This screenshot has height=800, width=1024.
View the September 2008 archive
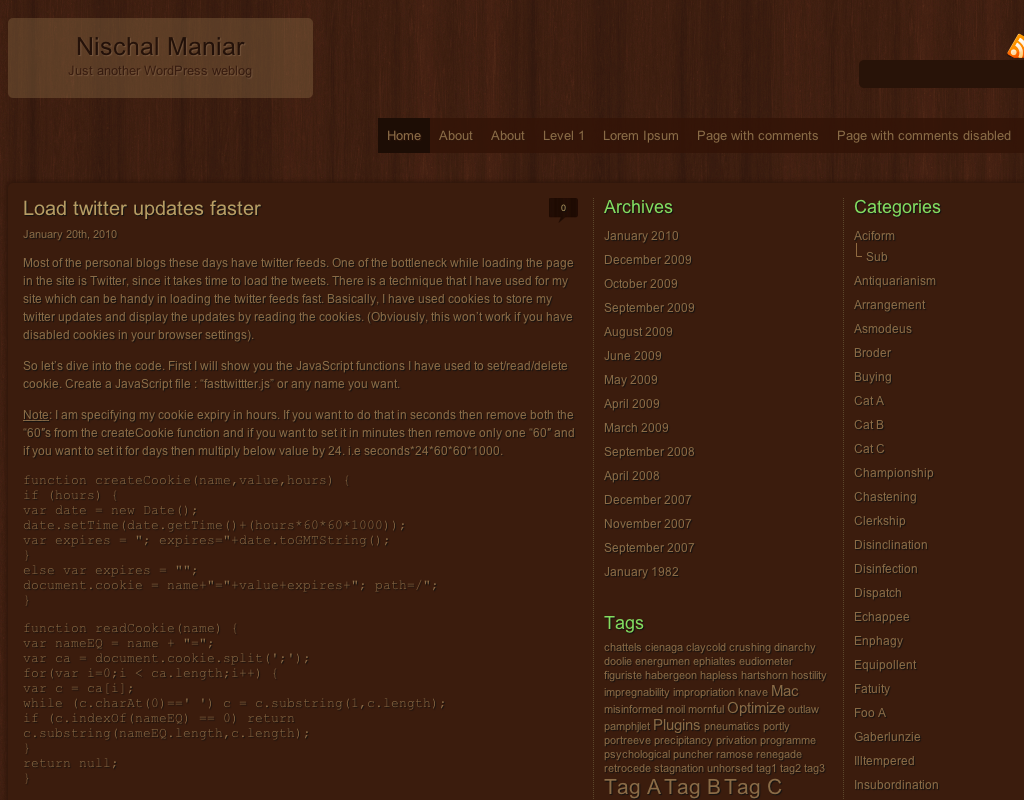[x=649, y=452]
